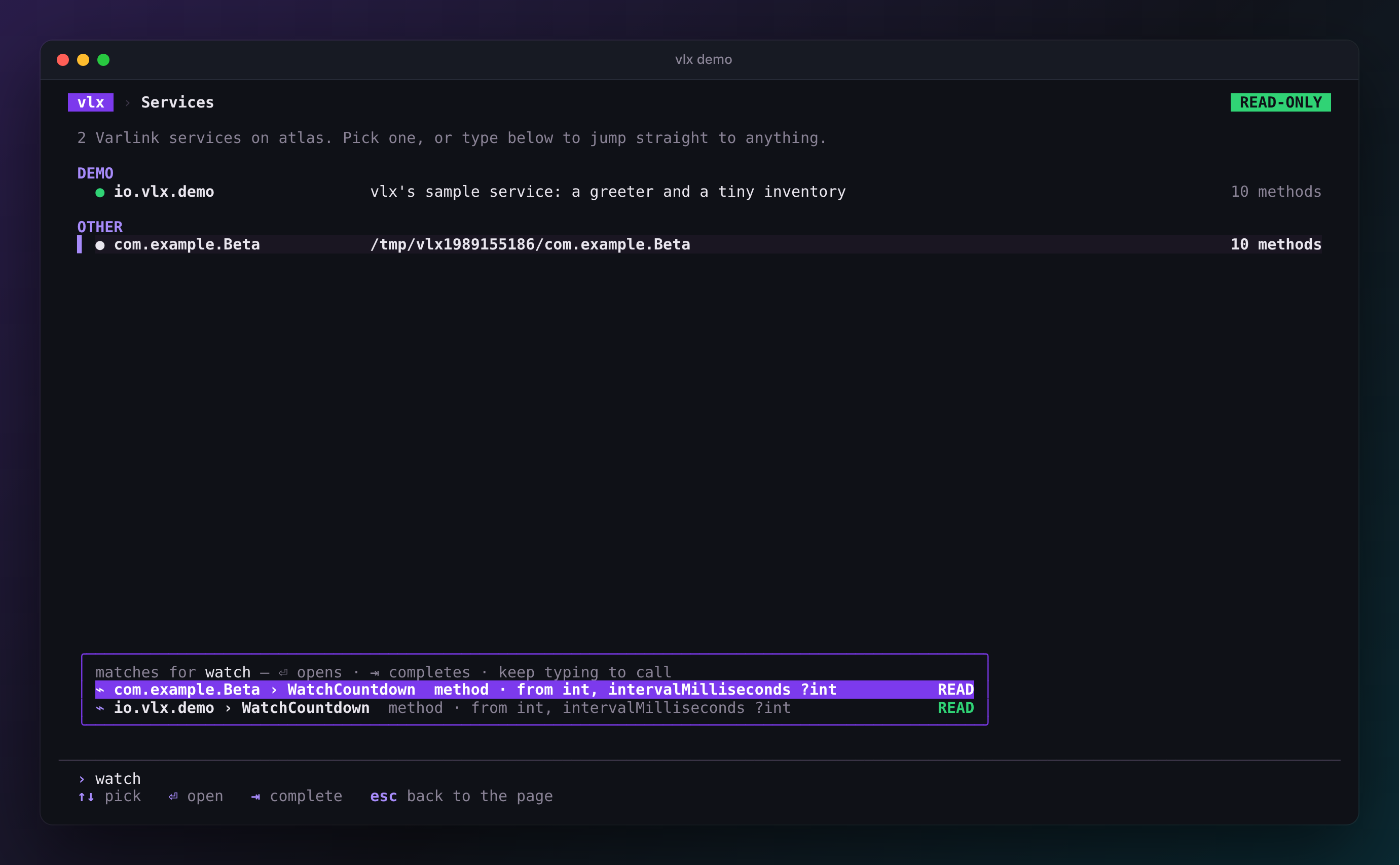This screenshot has height=865, width=1400.
Task: Click the white status dot beside com.example.Beta
Action: 100,245
